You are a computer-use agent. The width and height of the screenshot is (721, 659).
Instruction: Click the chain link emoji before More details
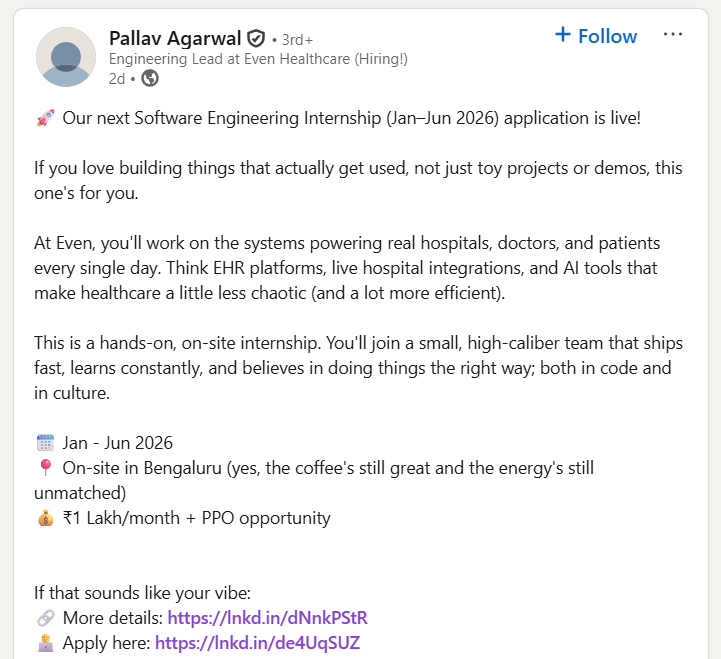pyautogui.click(x=45, y=617)
